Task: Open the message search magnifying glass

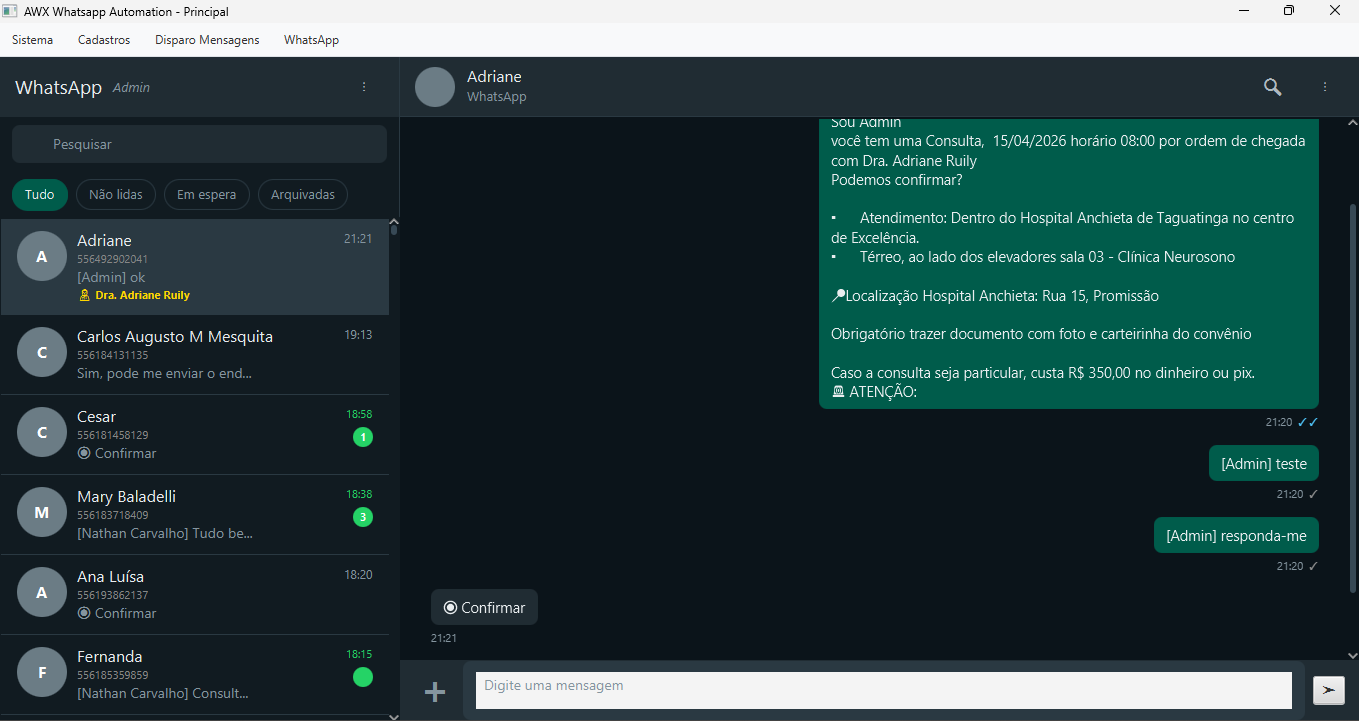Action: point(1272,87)
